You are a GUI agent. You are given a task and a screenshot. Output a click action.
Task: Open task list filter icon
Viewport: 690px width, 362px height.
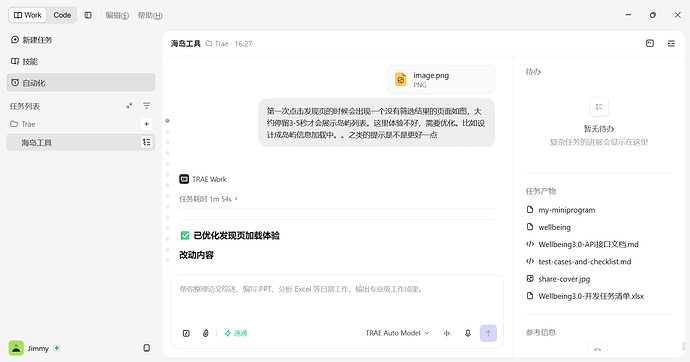coord(147,106)
